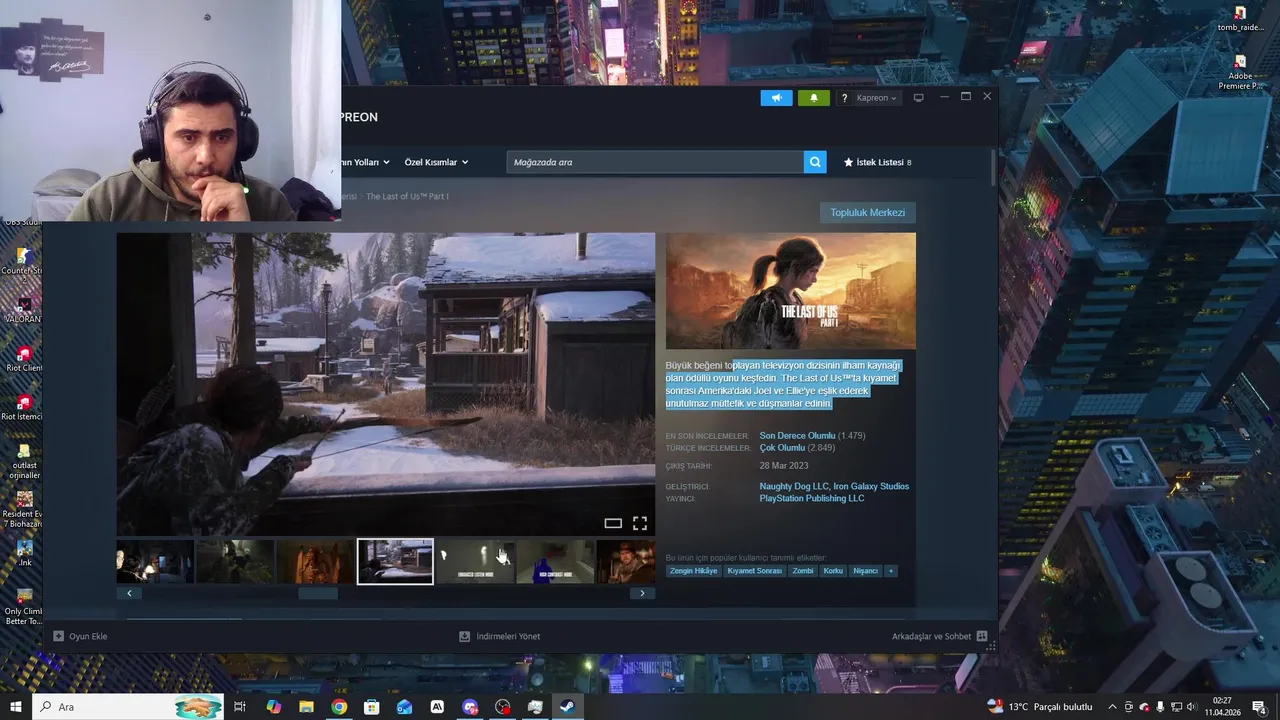Screen dimensions: 1280x720
Task: Open İstek Listesi wishlist
Action: click(877, 162)
